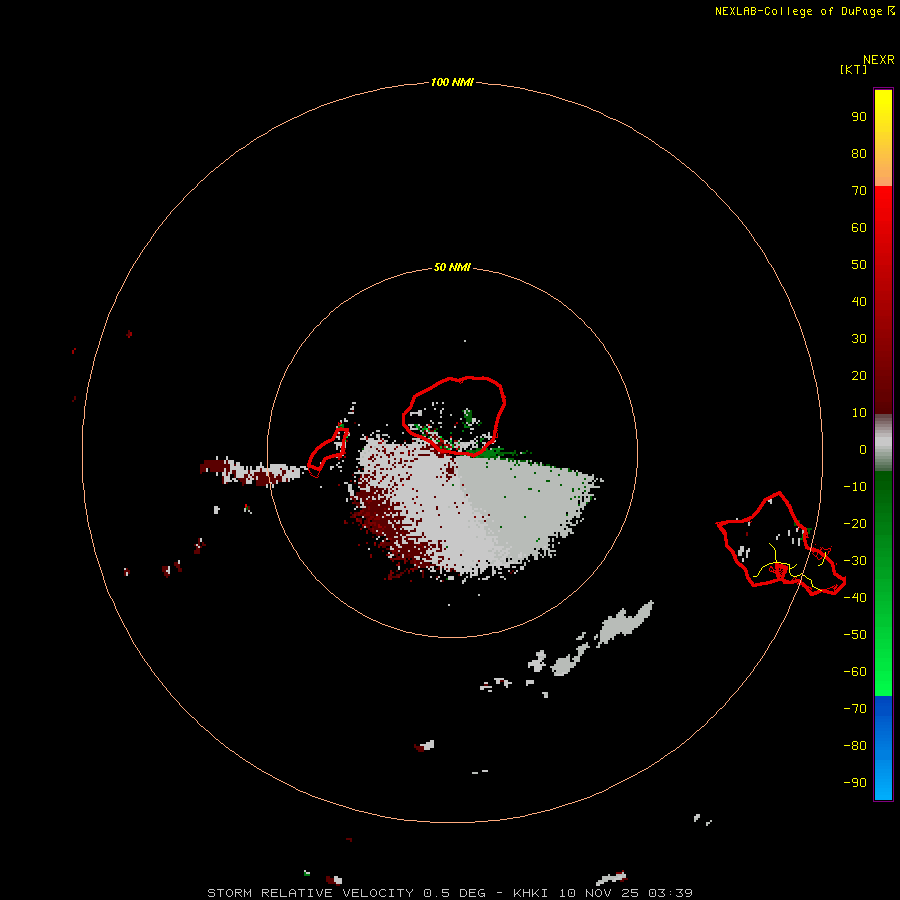Click the 80 value on velocity scale

pyautogui.click(x=859, y=154)
